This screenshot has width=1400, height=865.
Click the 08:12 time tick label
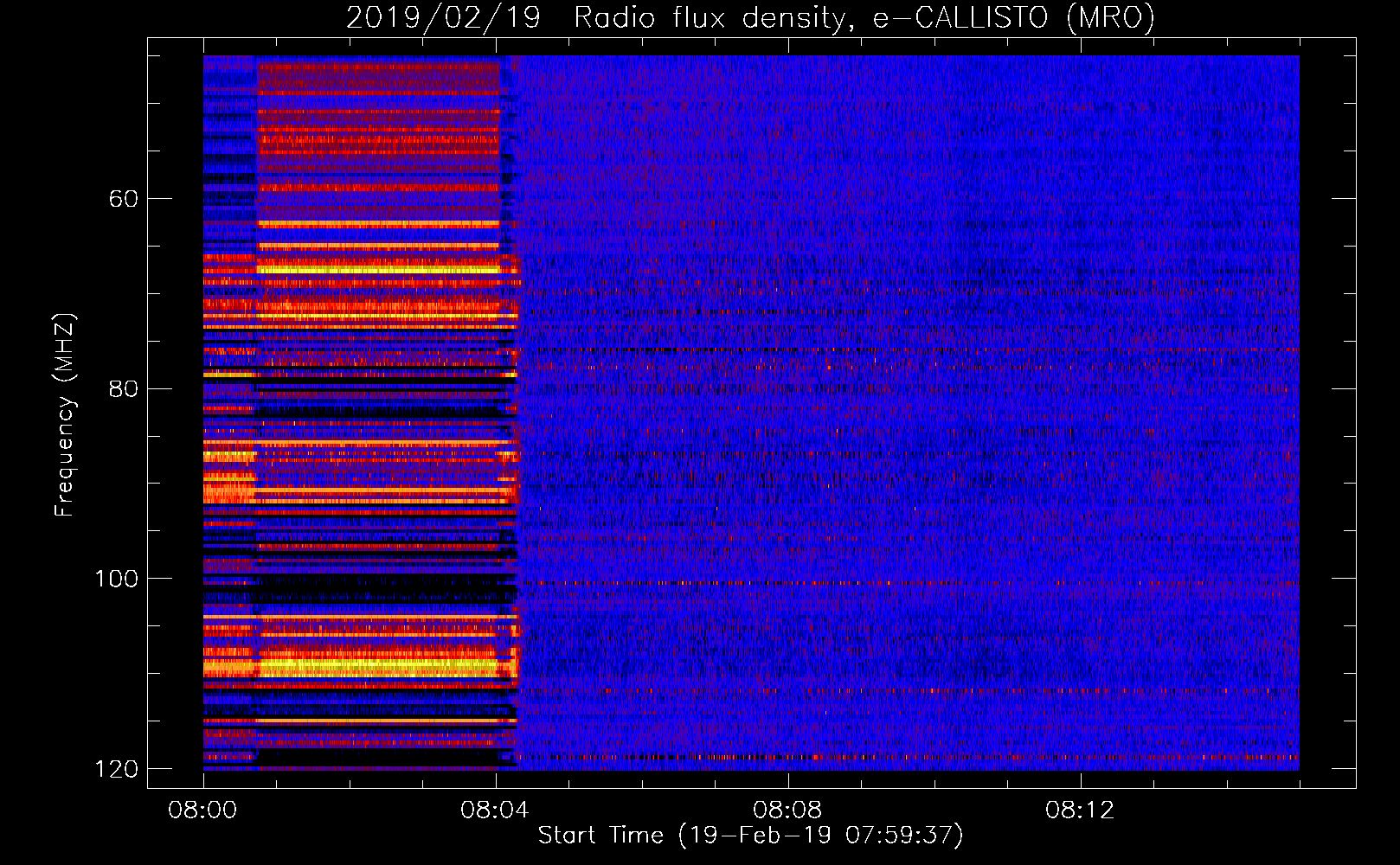coord(1080,811)
